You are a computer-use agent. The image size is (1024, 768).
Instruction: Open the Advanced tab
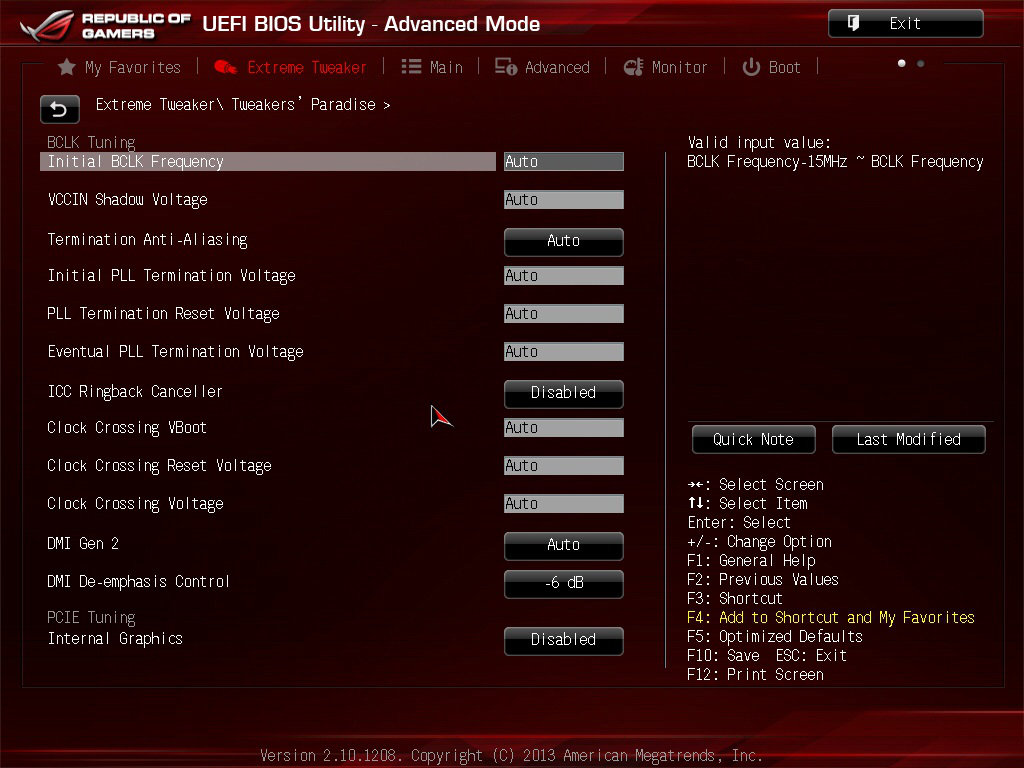pyautogui.click(x=542, y=67)
